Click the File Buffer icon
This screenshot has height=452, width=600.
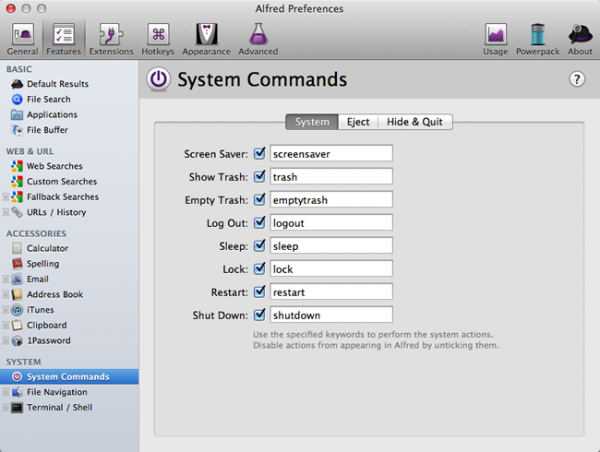pyautogui.click(x=17, y=130)
